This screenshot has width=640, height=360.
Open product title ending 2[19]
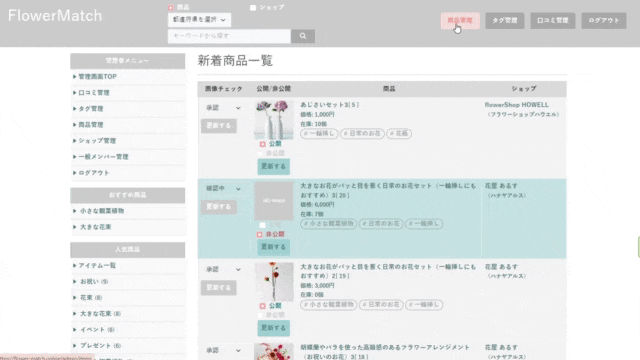(388, 271)
